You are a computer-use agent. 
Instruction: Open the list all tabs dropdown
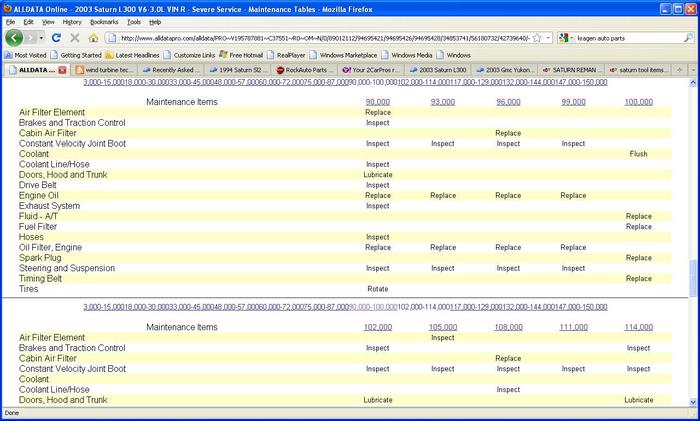click(692, 70)
